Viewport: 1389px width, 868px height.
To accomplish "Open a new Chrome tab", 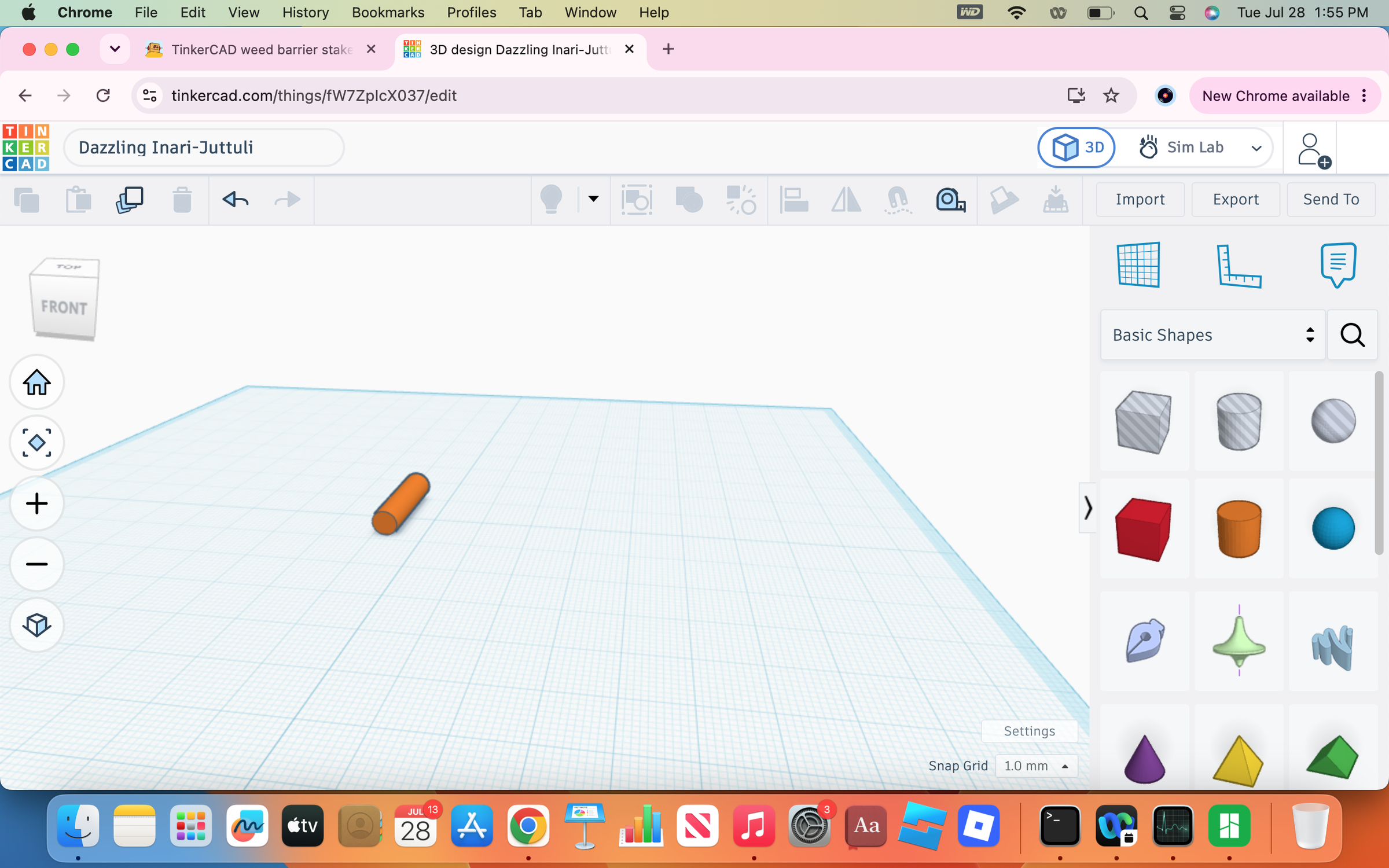I will coord(668,50).
